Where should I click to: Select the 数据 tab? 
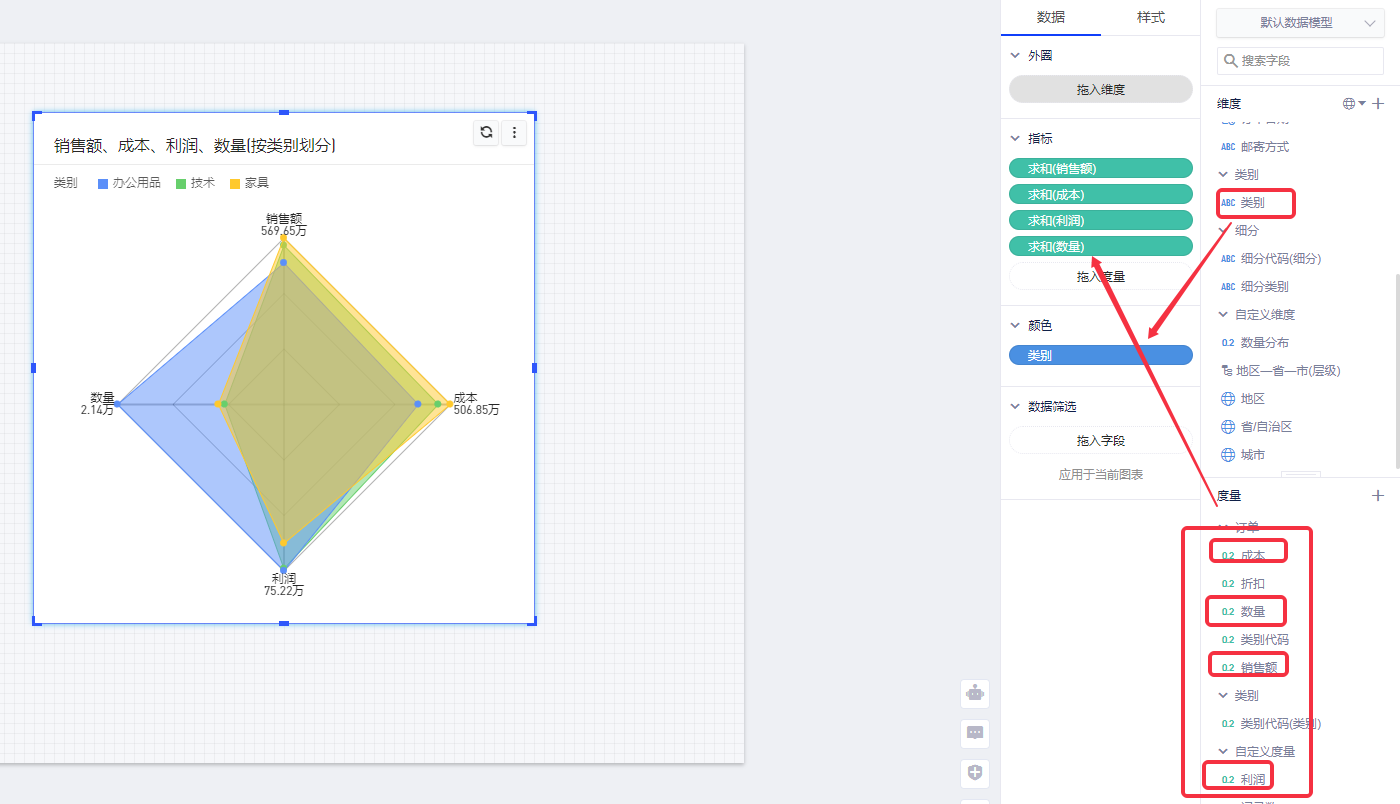click(x=1050, y=18)
